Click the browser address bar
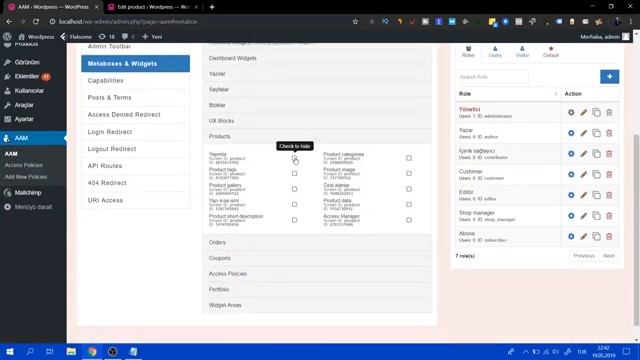Image resolution: width=640 pixels, height=360 pixels. point(200,22)
